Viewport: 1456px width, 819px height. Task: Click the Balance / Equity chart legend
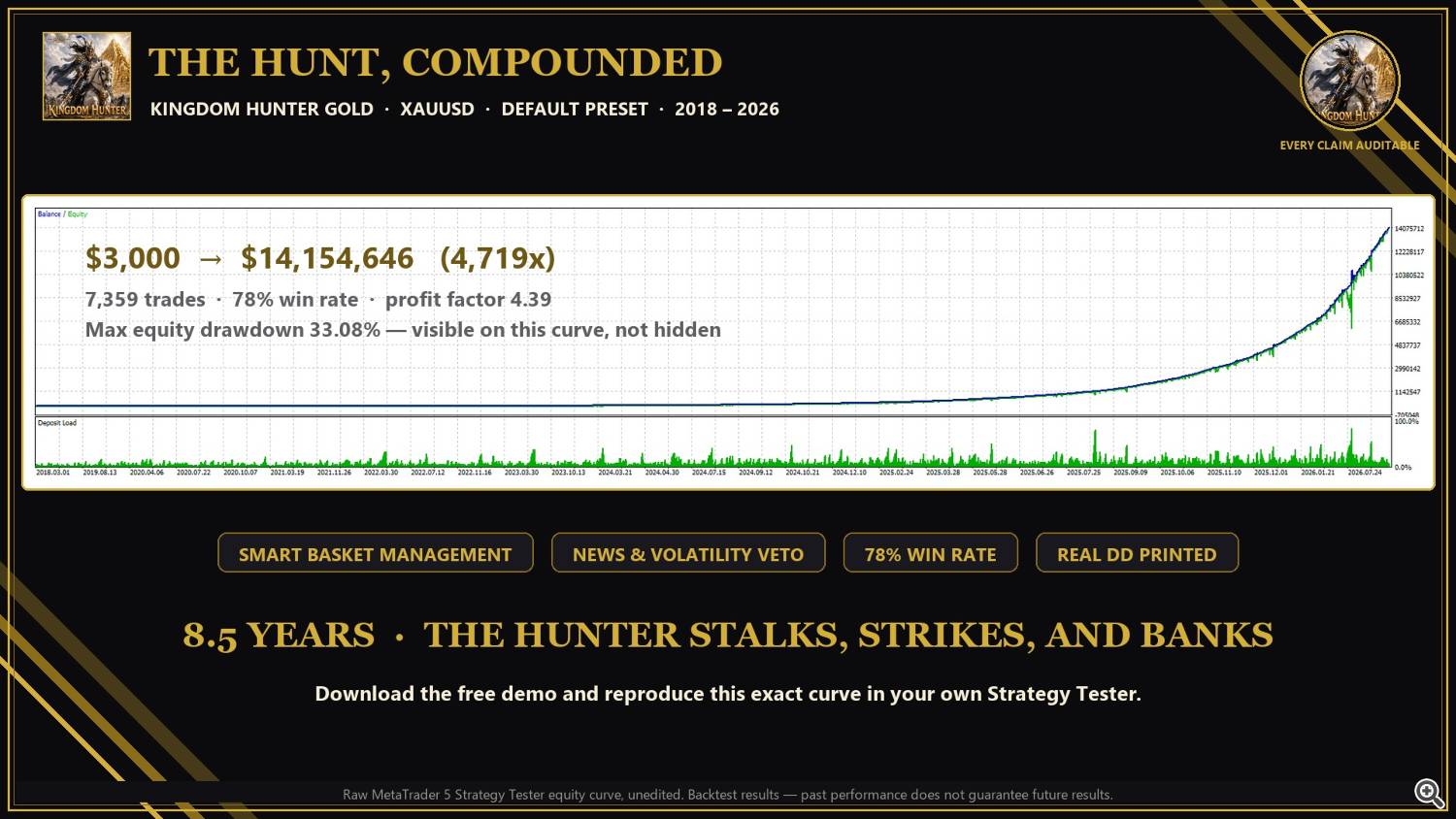click(62, 213)
